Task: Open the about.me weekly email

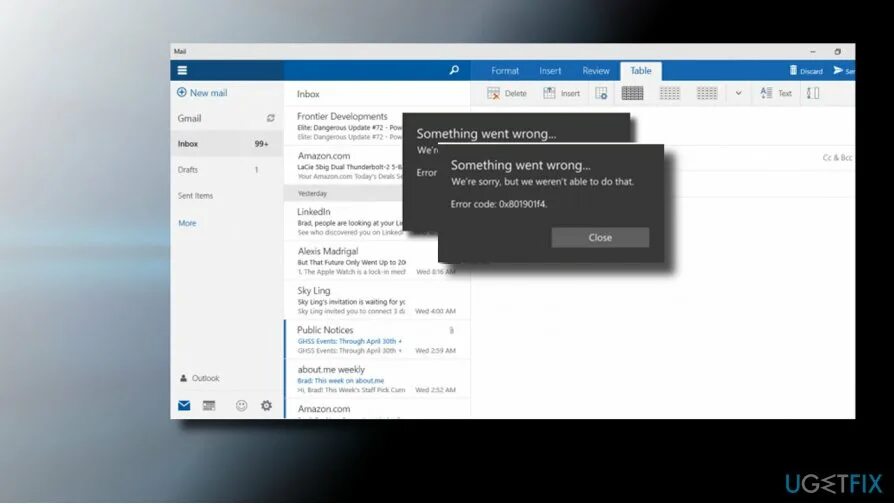Action: (377, 379)
